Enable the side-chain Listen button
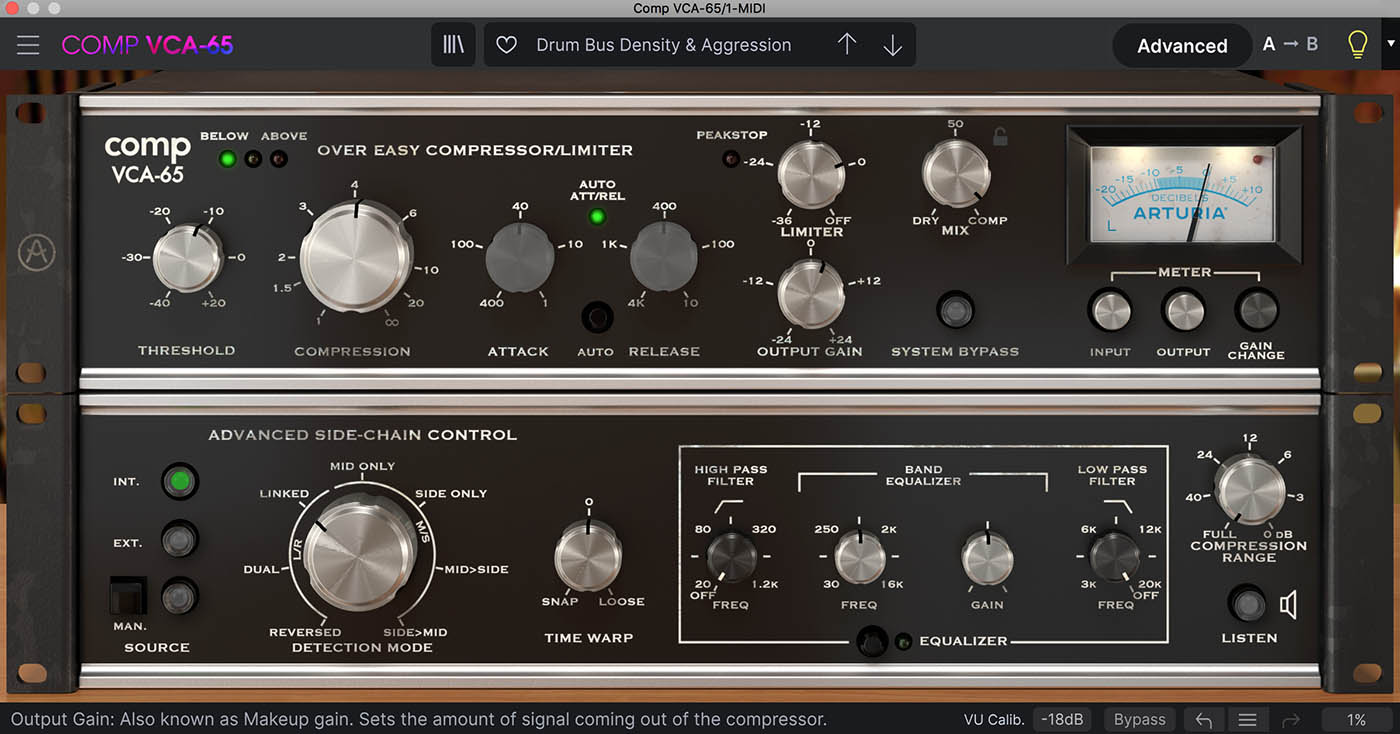1400x734 pixels. click(1246, 604)
